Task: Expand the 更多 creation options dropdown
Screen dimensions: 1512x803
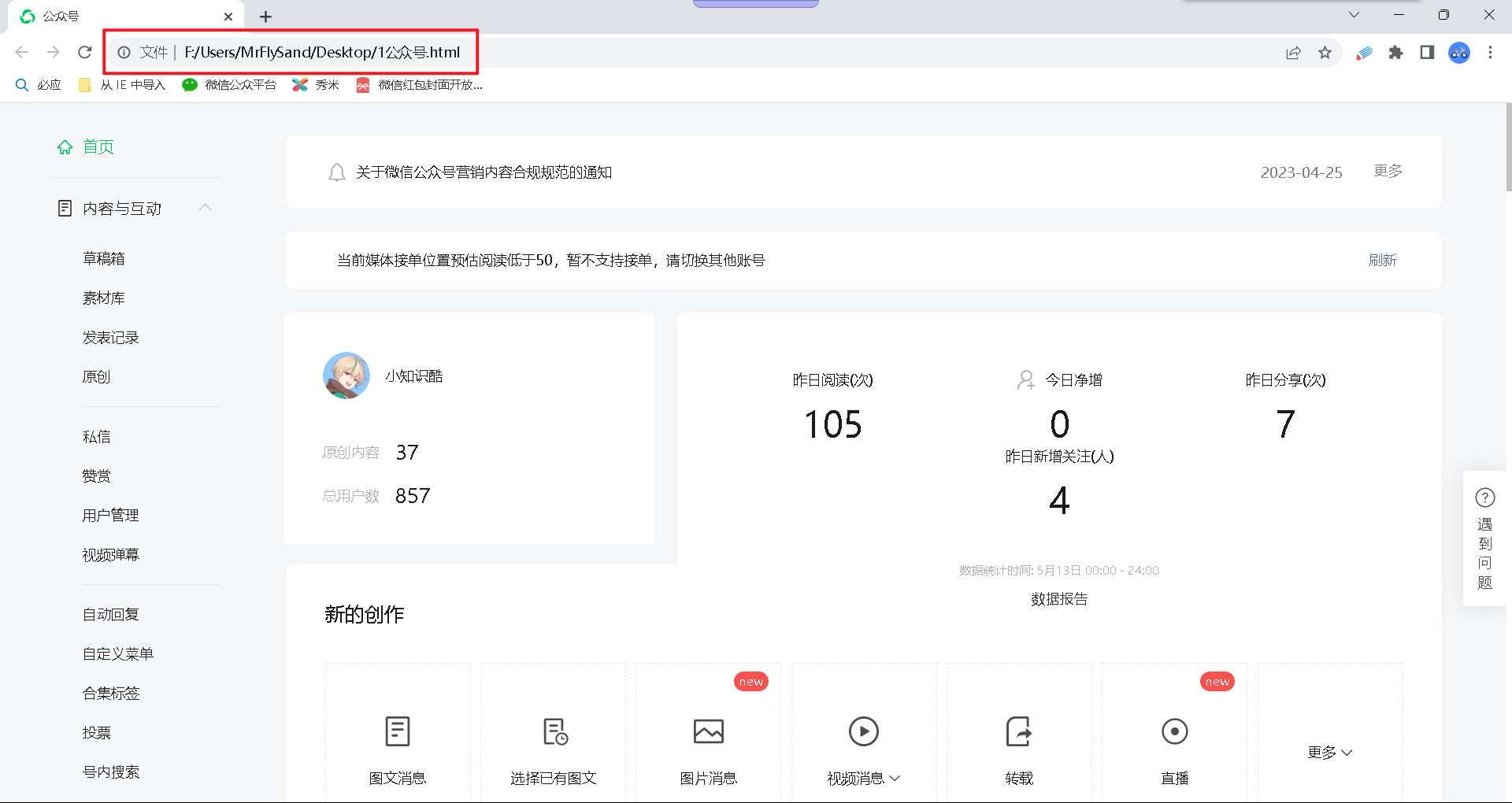Action: point(1330,753)
